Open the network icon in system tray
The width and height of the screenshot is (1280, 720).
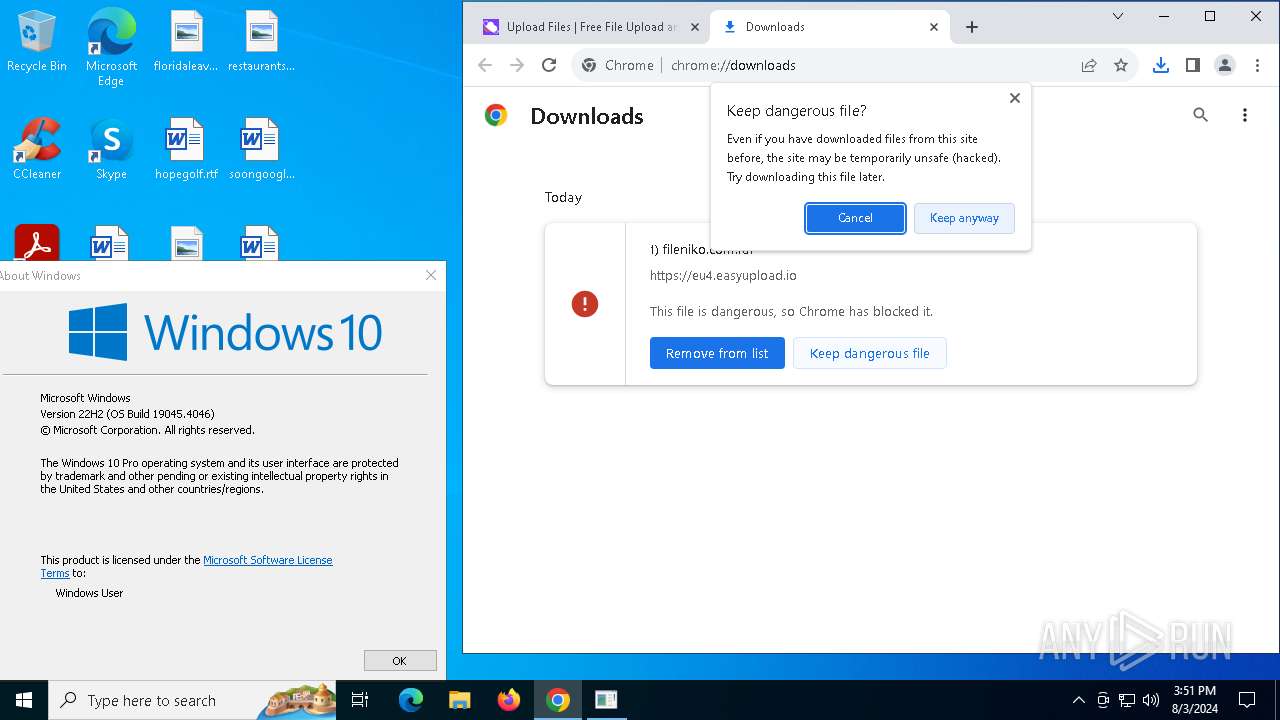[1127, 700]
